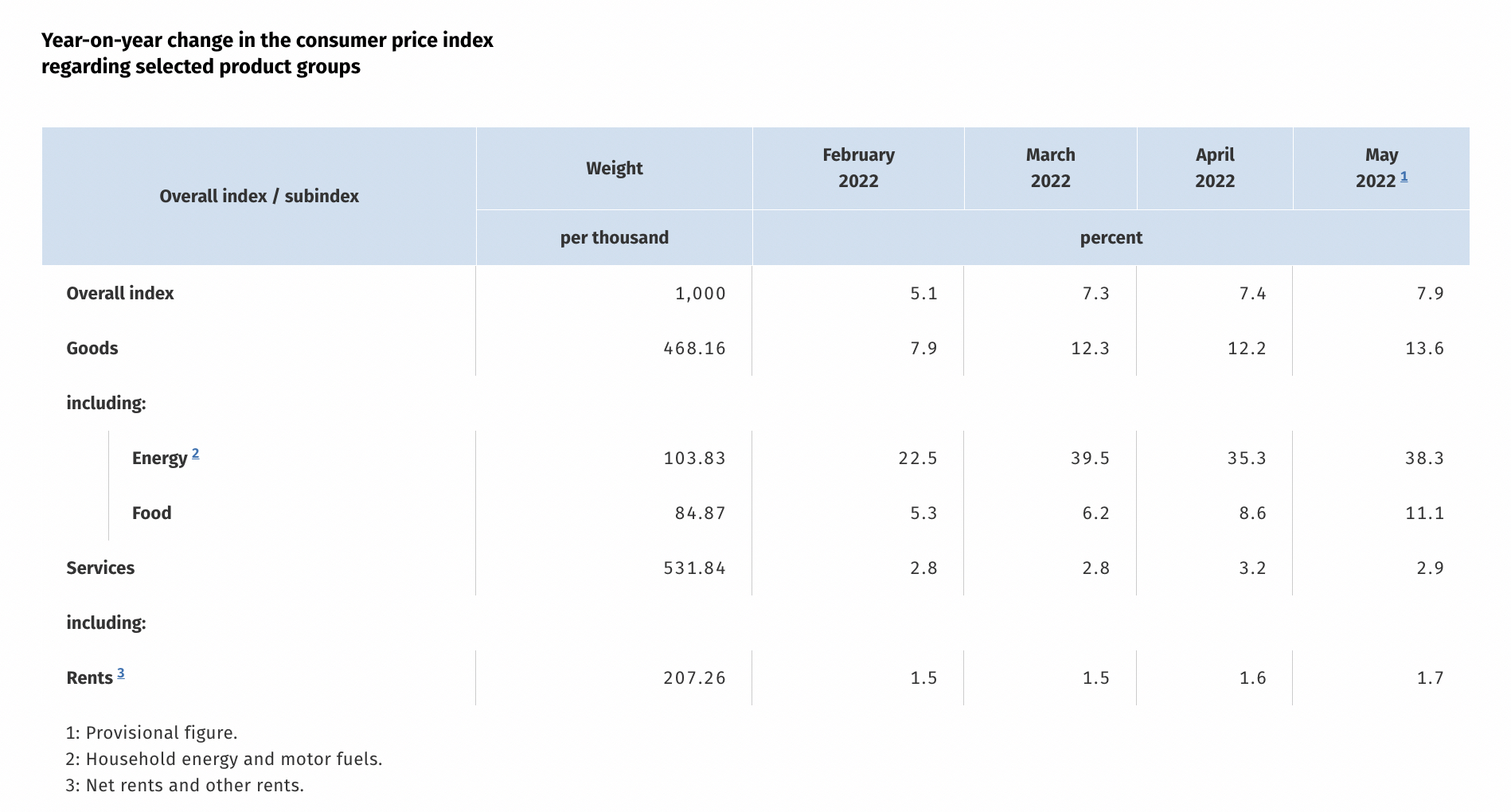Click the Food row label
Image resolution: width=1511 pixels, height=812 pixels.
pos(151,513)
